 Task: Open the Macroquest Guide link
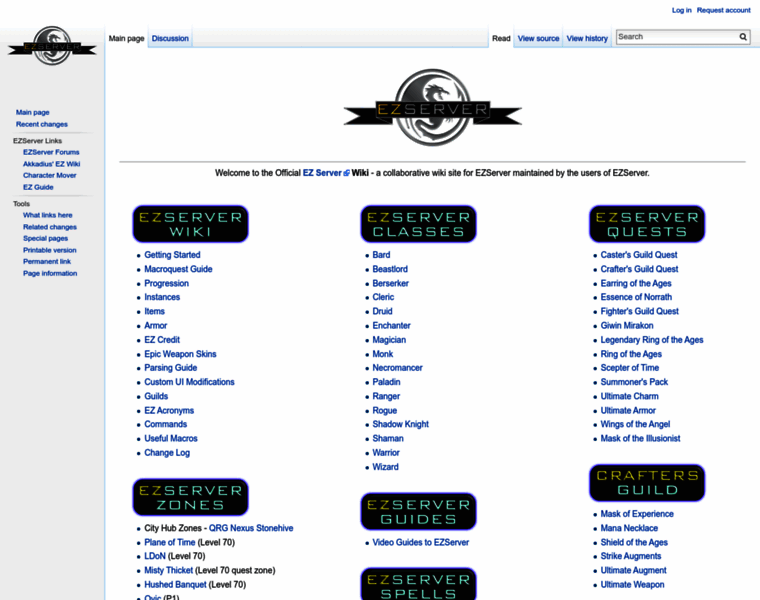tap(178, 269)
